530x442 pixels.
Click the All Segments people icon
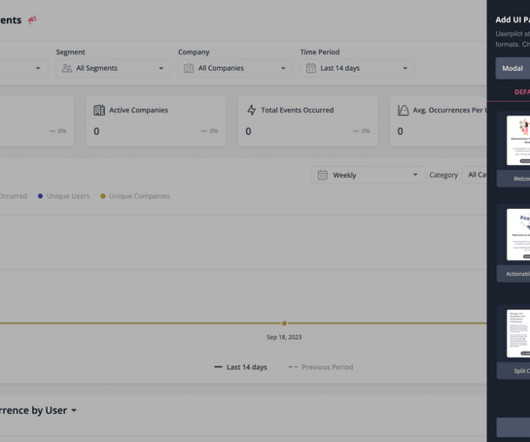click(67, 68)
